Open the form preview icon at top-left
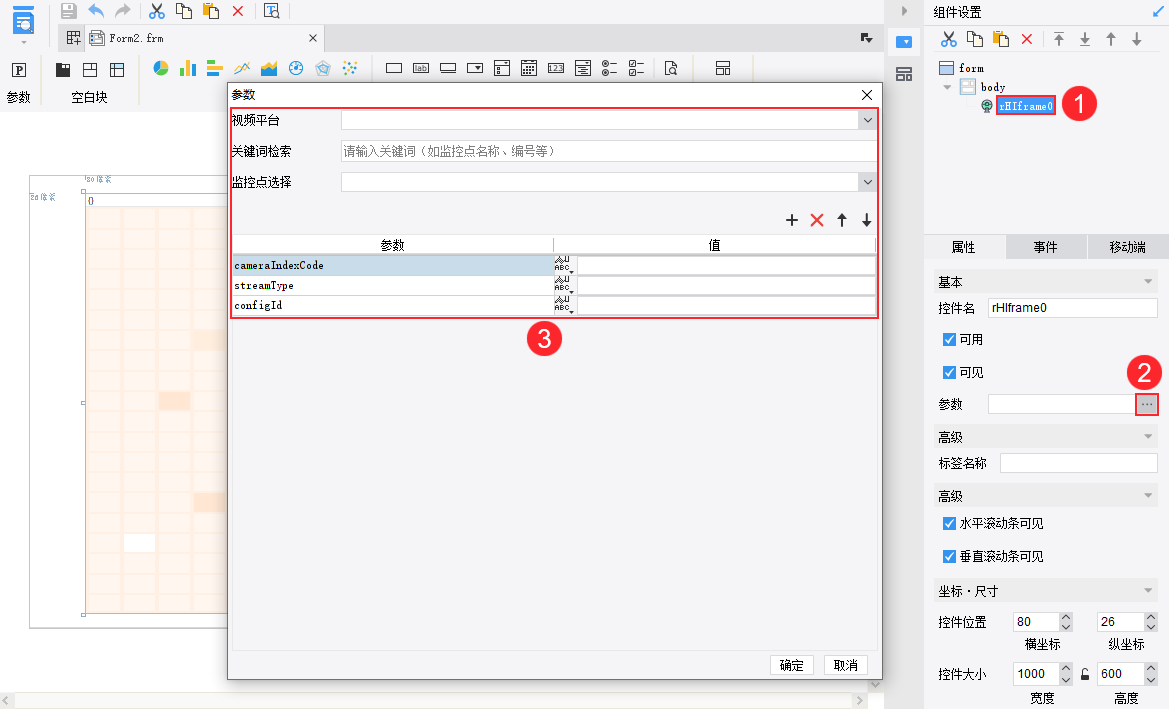 (24, 21)
